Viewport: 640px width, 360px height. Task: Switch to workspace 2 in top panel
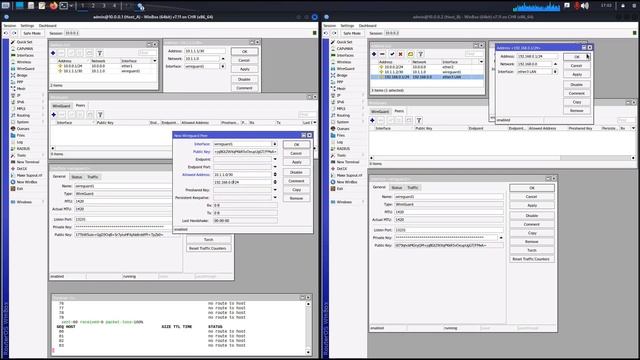(x=93, y=6)
